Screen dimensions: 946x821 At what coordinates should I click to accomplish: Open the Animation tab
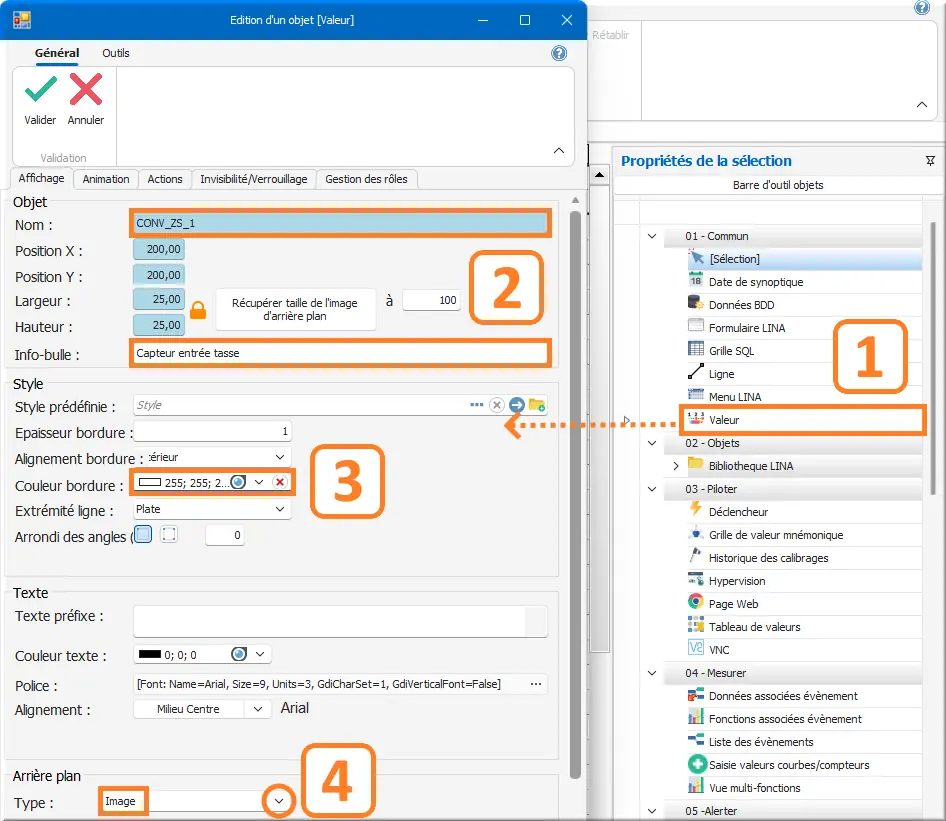[106, 179]
